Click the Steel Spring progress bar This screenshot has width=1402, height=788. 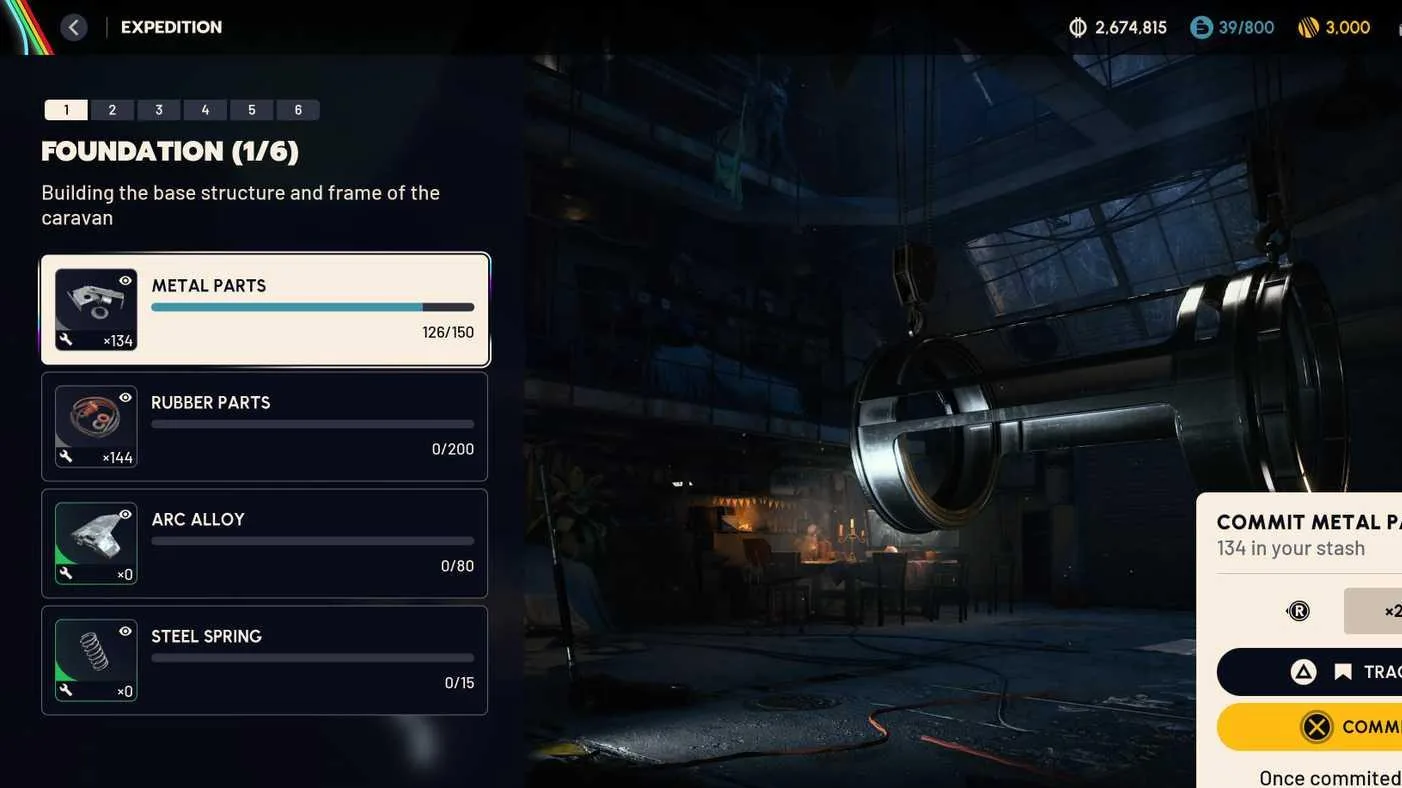pos(313,658)
